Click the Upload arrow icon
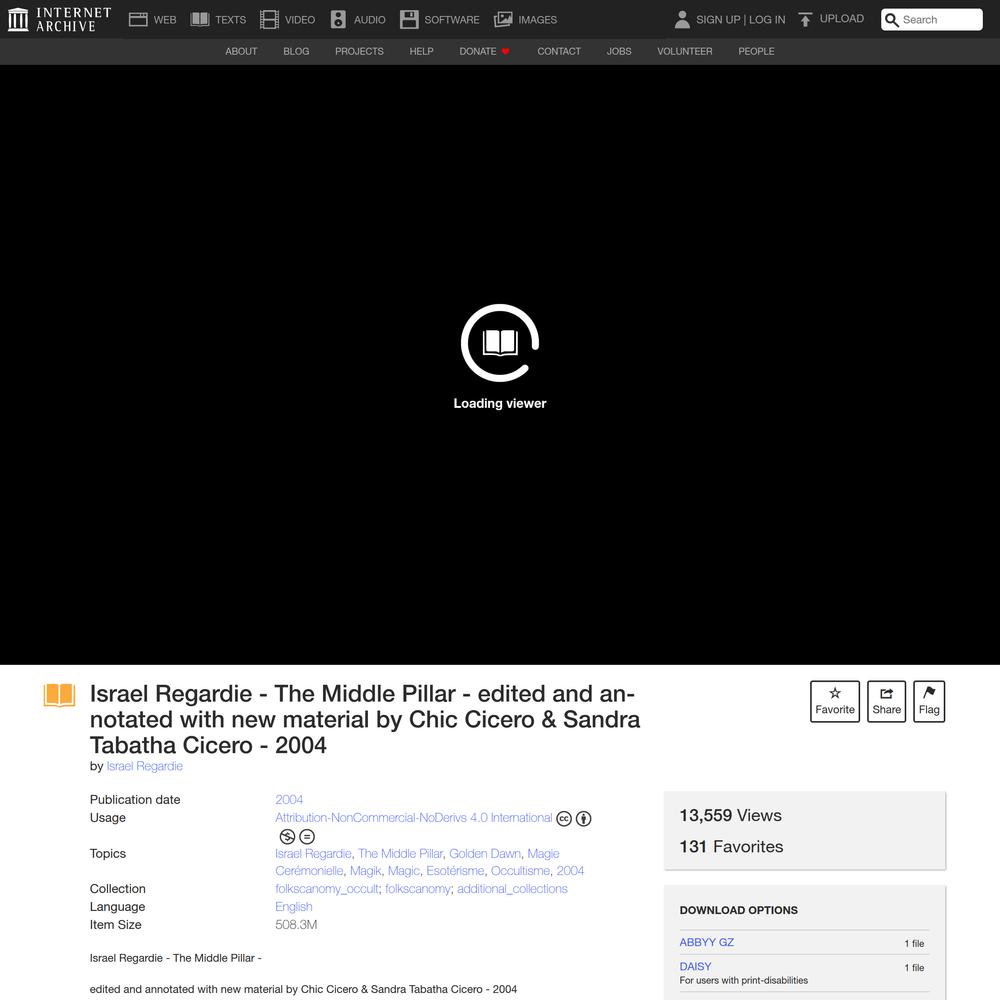 pos(805,20)
